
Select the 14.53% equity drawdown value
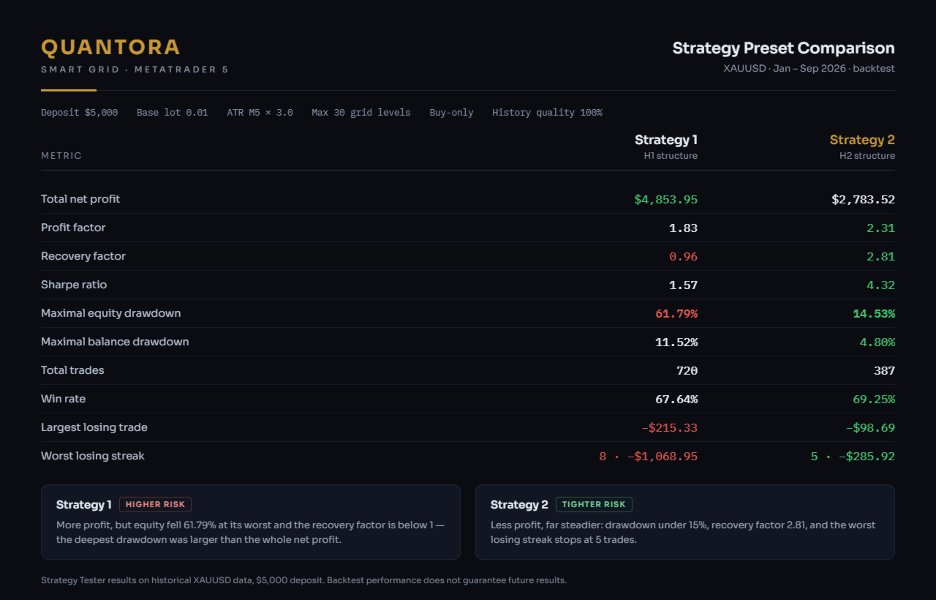[873, 313]
